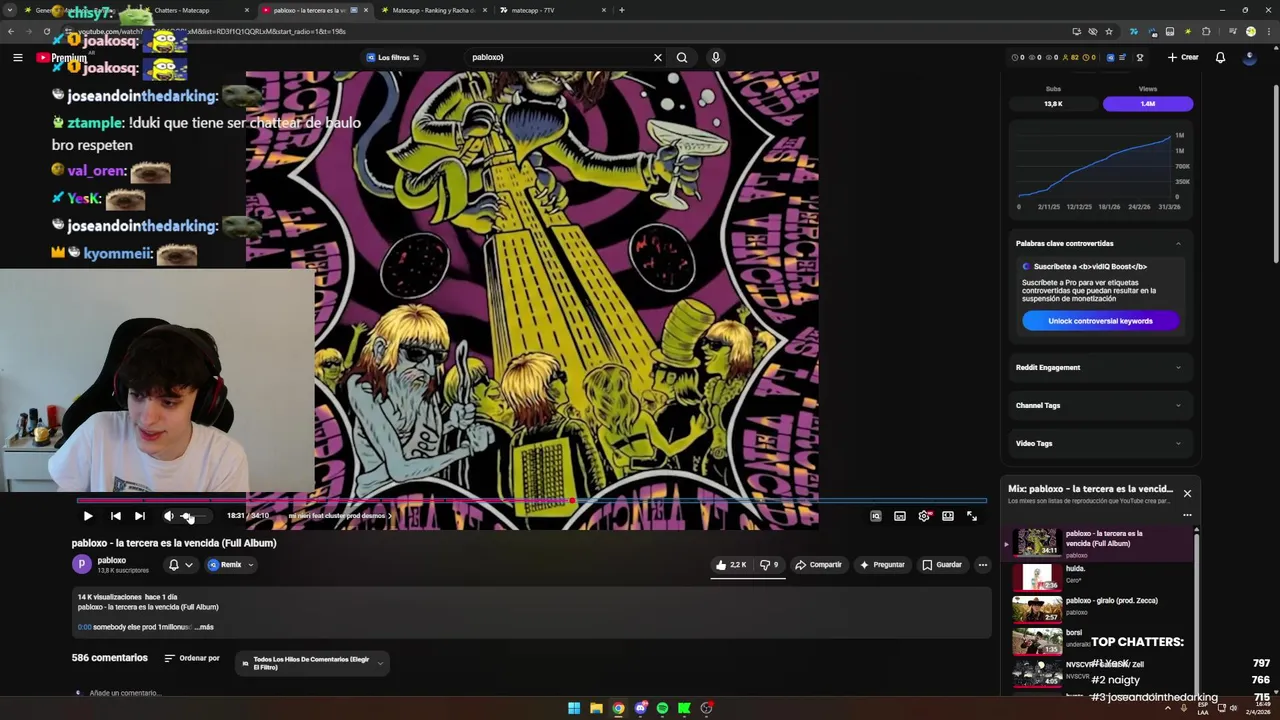This screenshot has height=720, width=1280.
Task: Adjust the volume slider in player
Action: coord(194,516)
